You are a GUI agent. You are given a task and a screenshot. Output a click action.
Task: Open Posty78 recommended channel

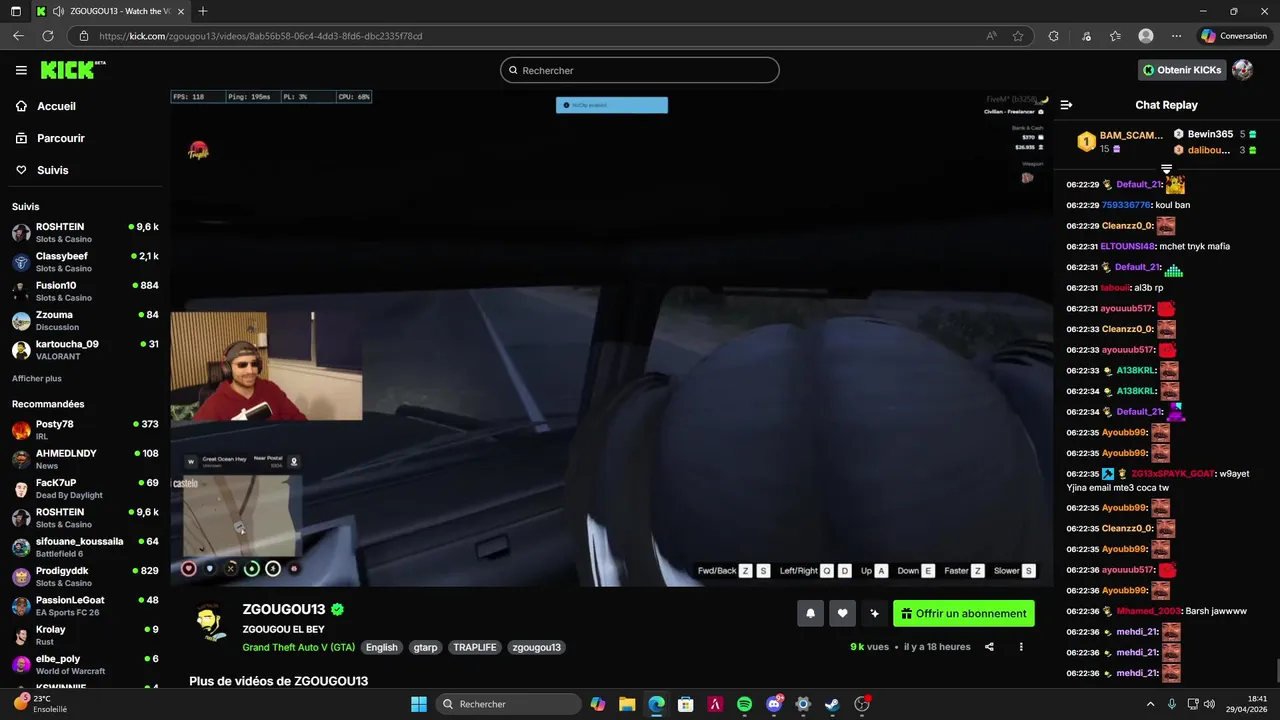click(84, 430)
